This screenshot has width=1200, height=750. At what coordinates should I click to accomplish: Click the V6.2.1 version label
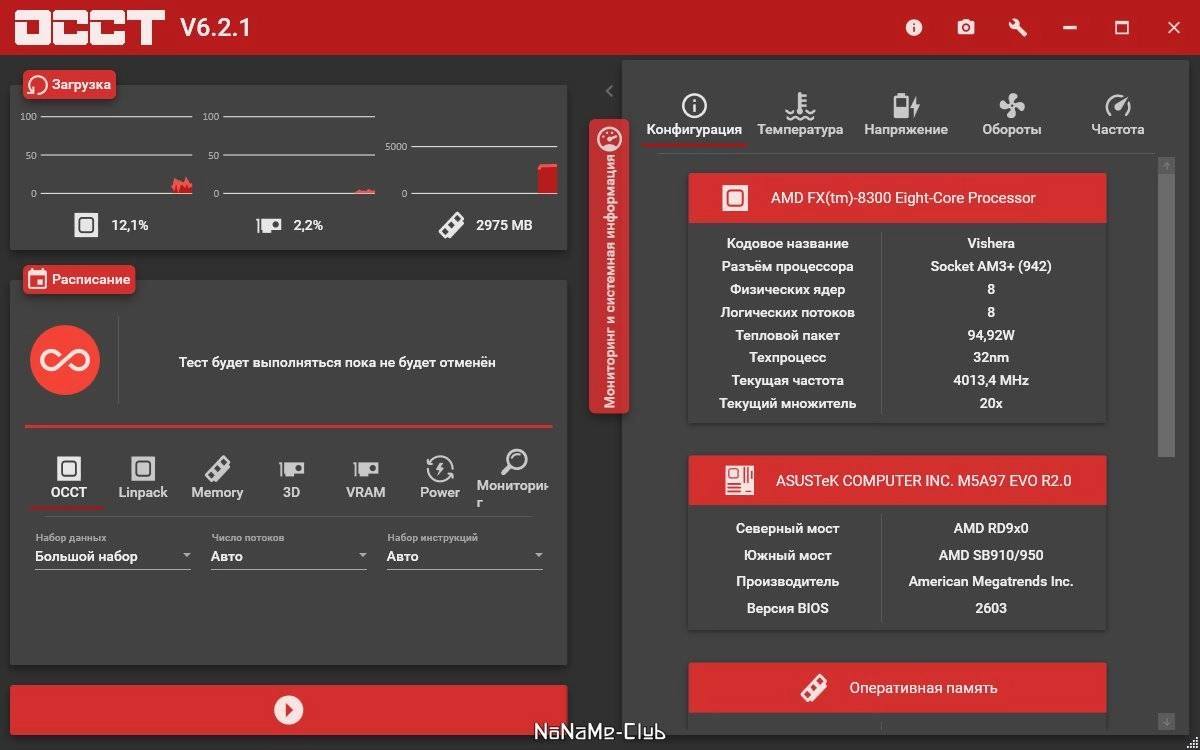point(215,27)
